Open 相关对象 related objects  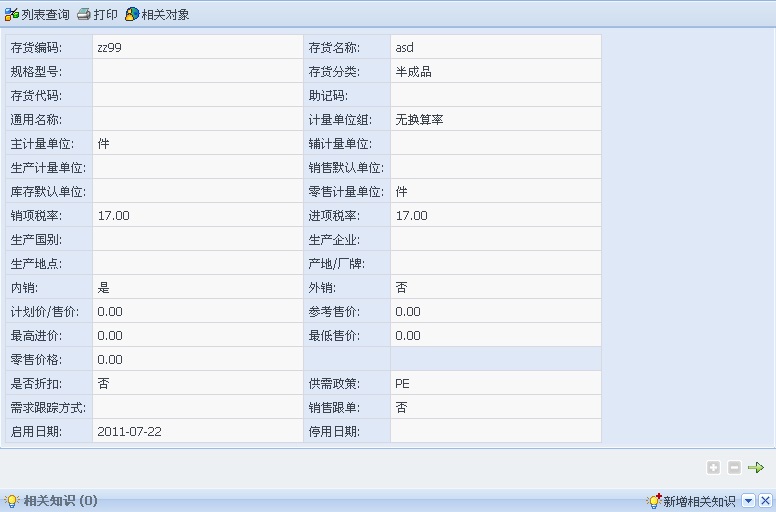157,15
